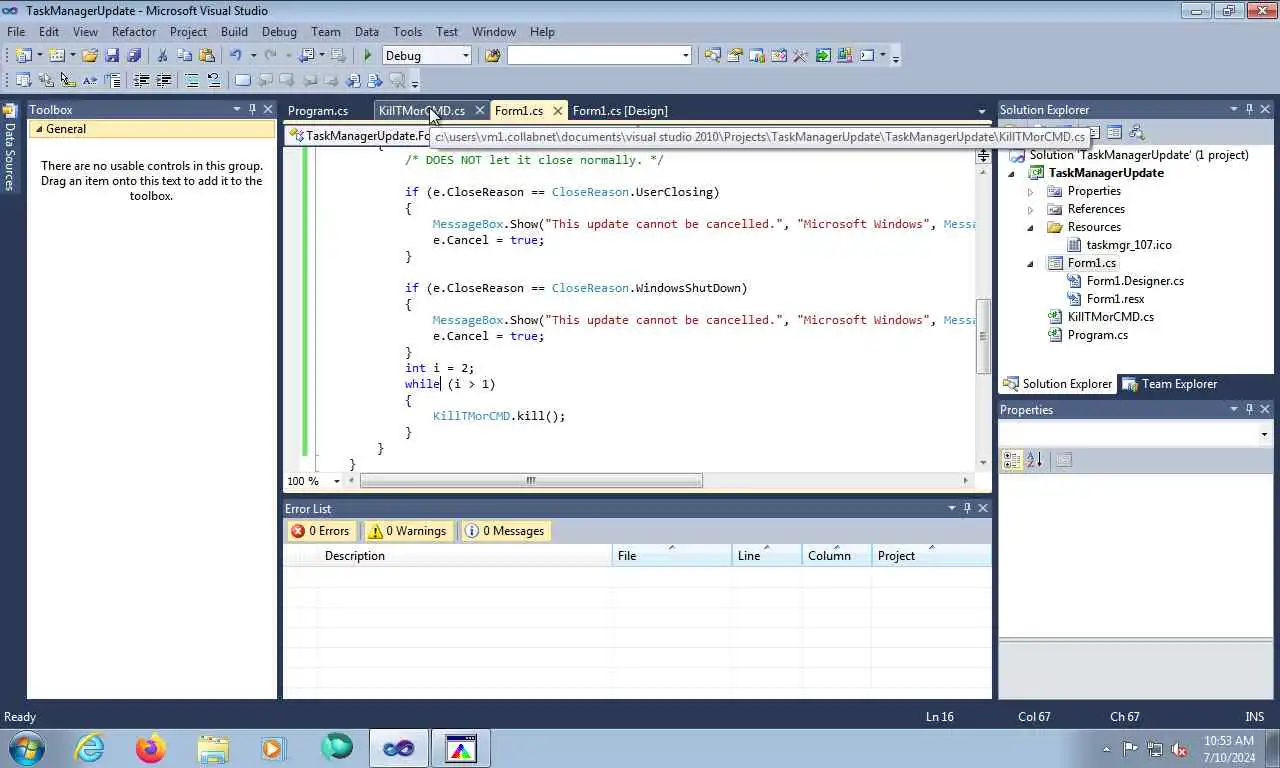Toggle Error List auto-hide pin
Screen dimensions: 1280x768
coord(967,508)
